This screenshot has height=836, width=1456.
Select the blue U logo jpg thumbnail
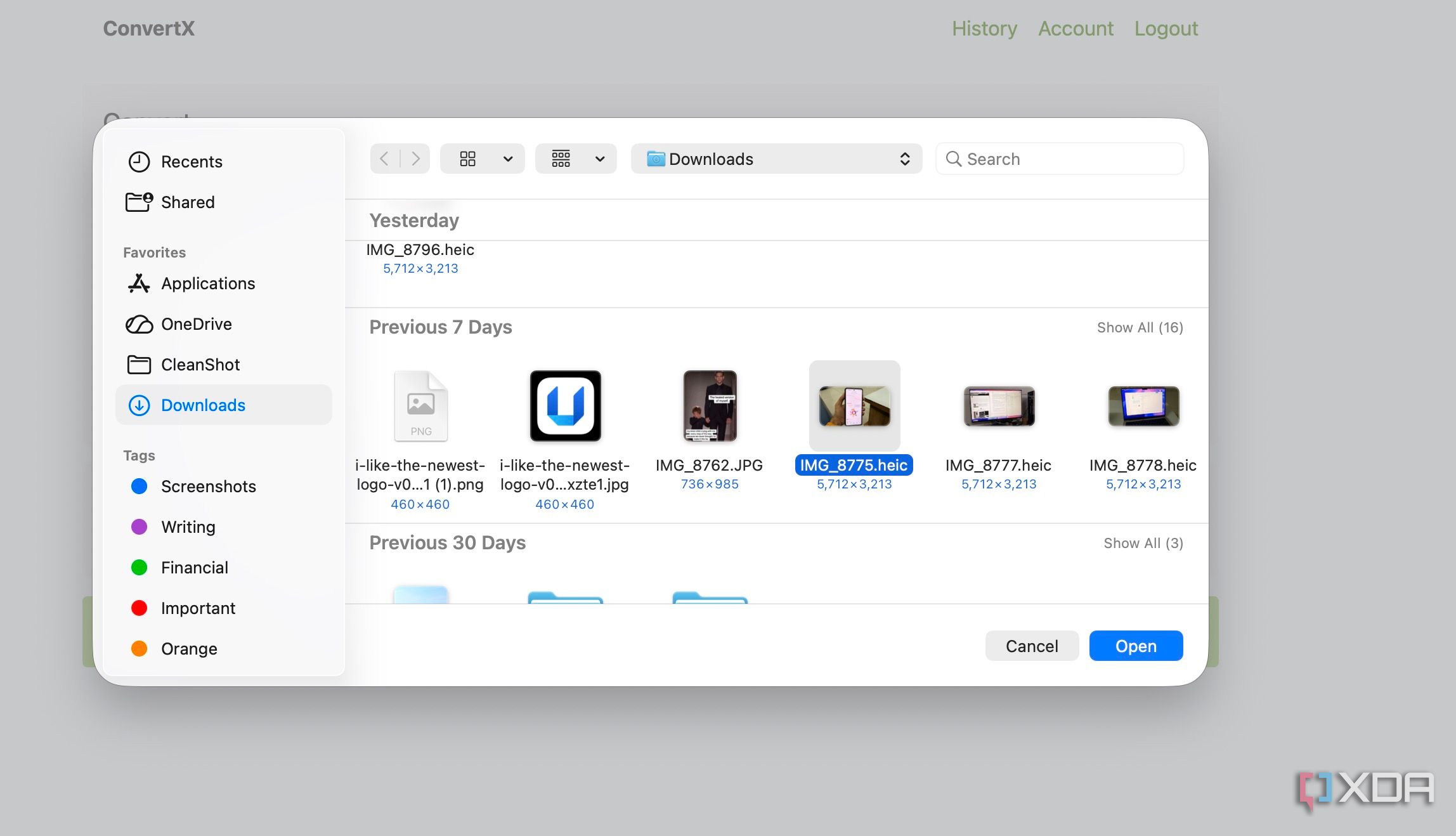(565, 406)
